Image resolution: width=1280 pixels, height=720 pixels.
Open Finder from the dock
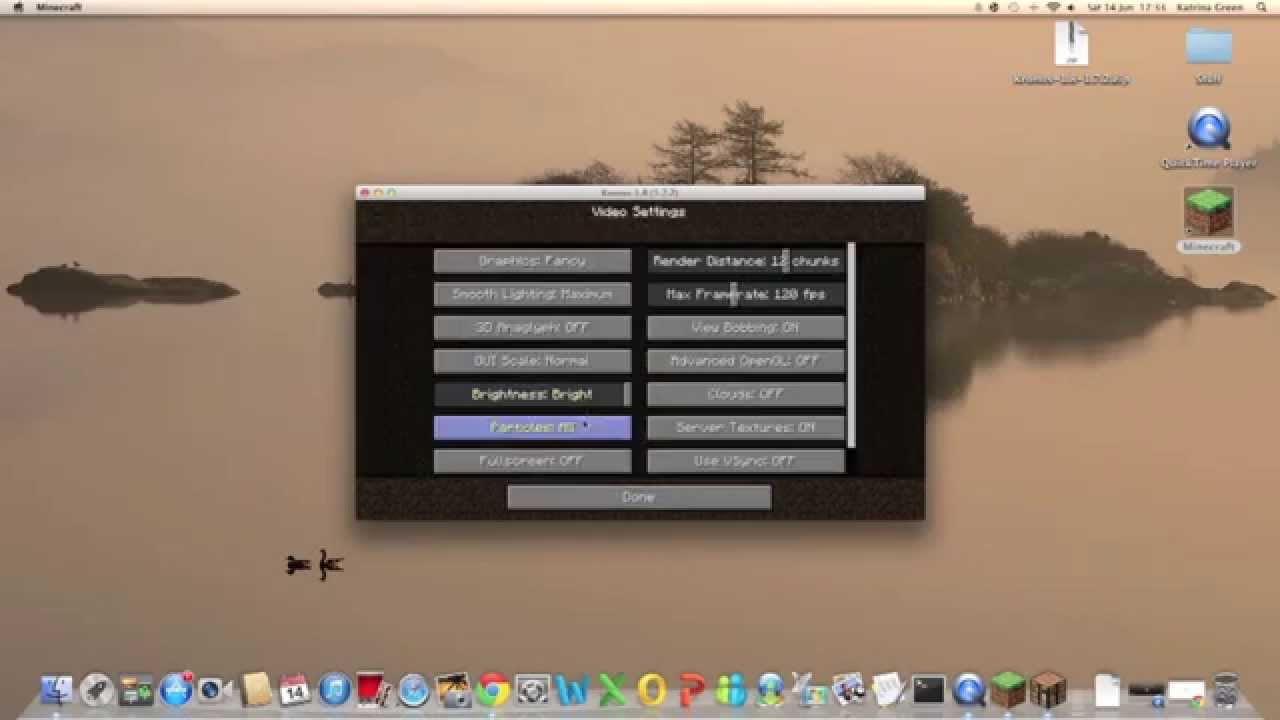(x=57, y=690)
